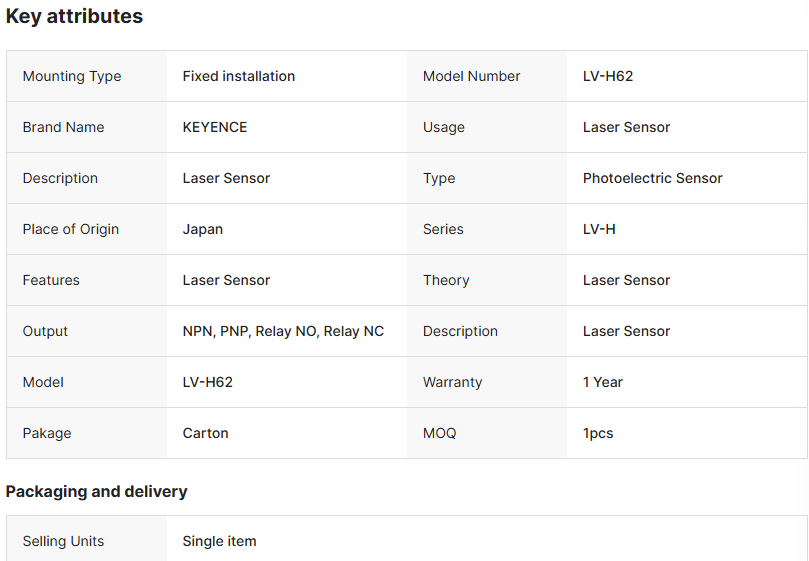Click the Theory label cell
809x561 pixels.
coord(446,280)
